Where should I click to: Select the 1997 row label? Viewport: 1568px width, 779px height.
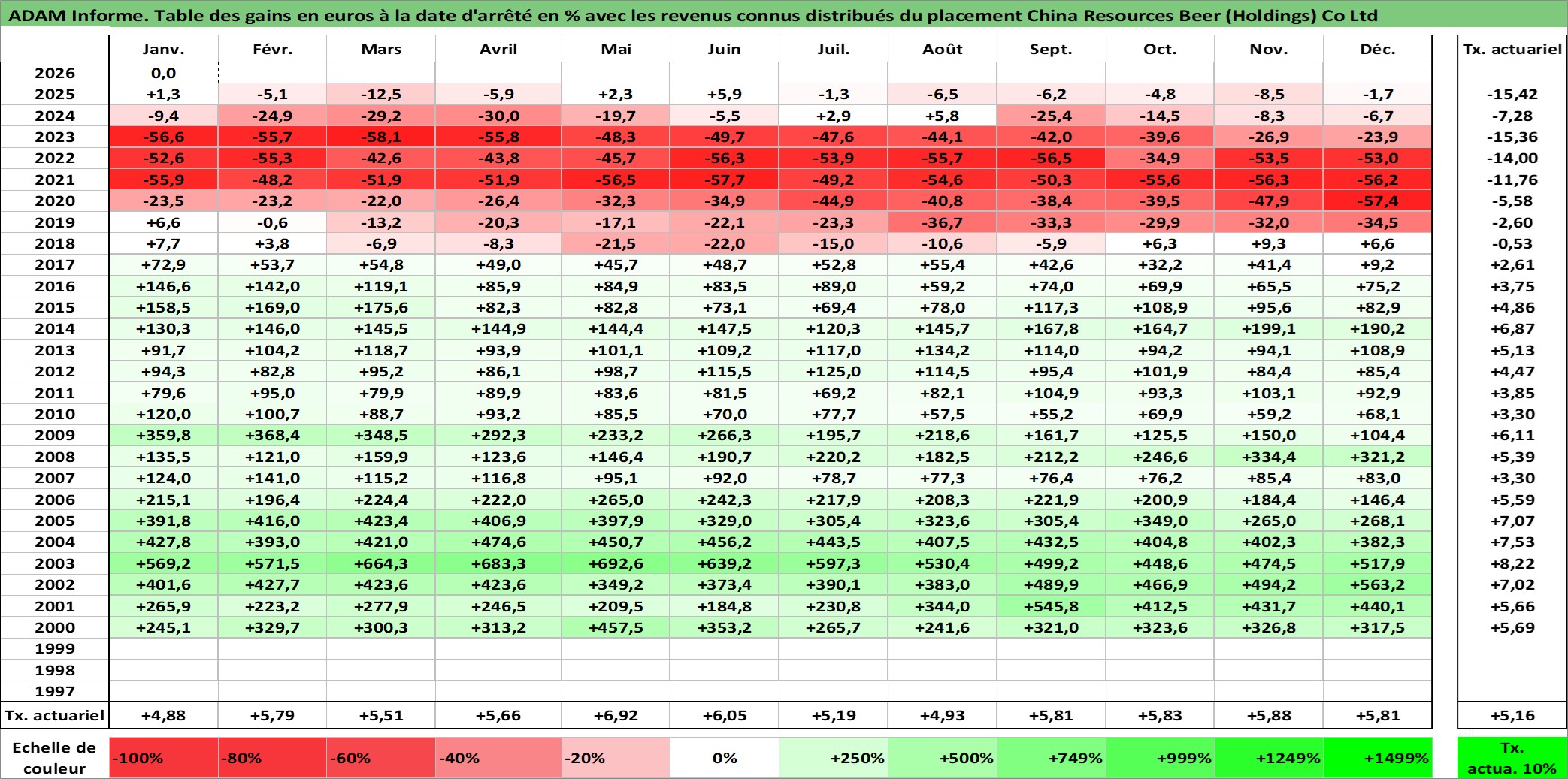55,691
